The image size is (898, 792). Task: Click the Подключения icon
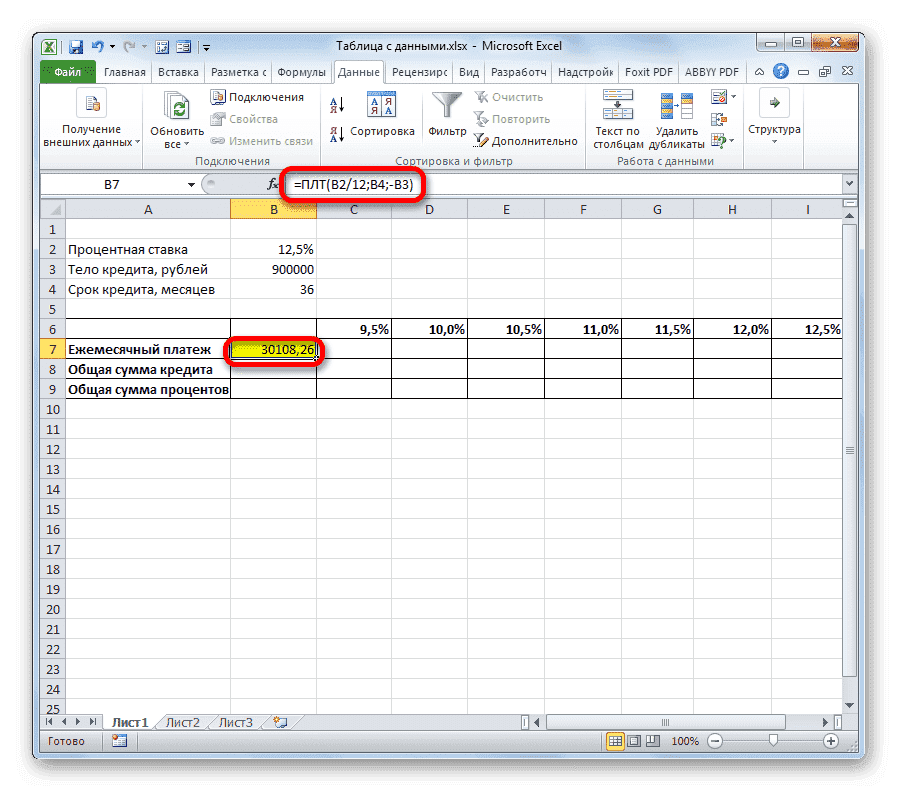(x=219, y=96)
